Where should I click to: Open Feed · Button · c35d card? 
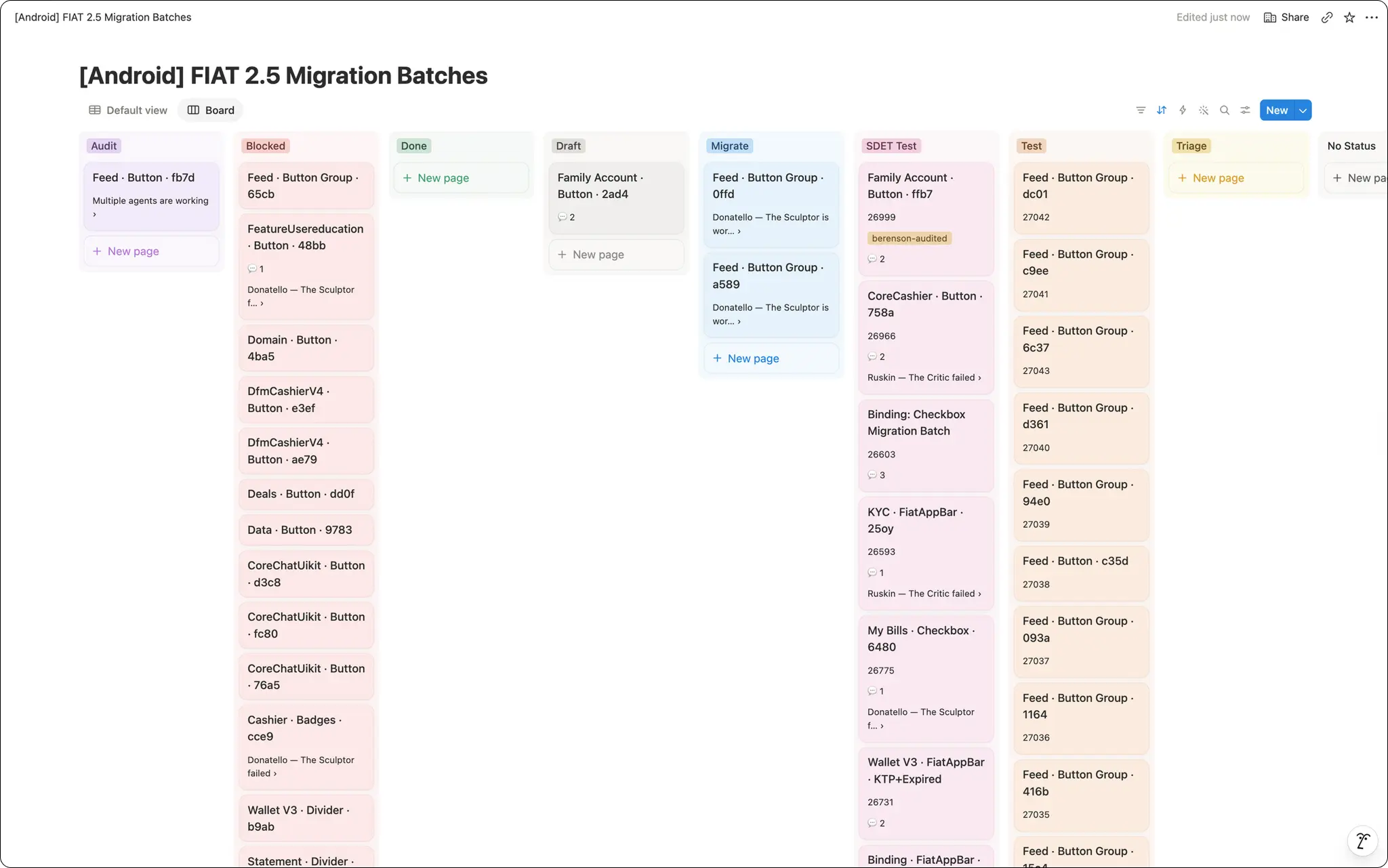tap(1081, 573)
